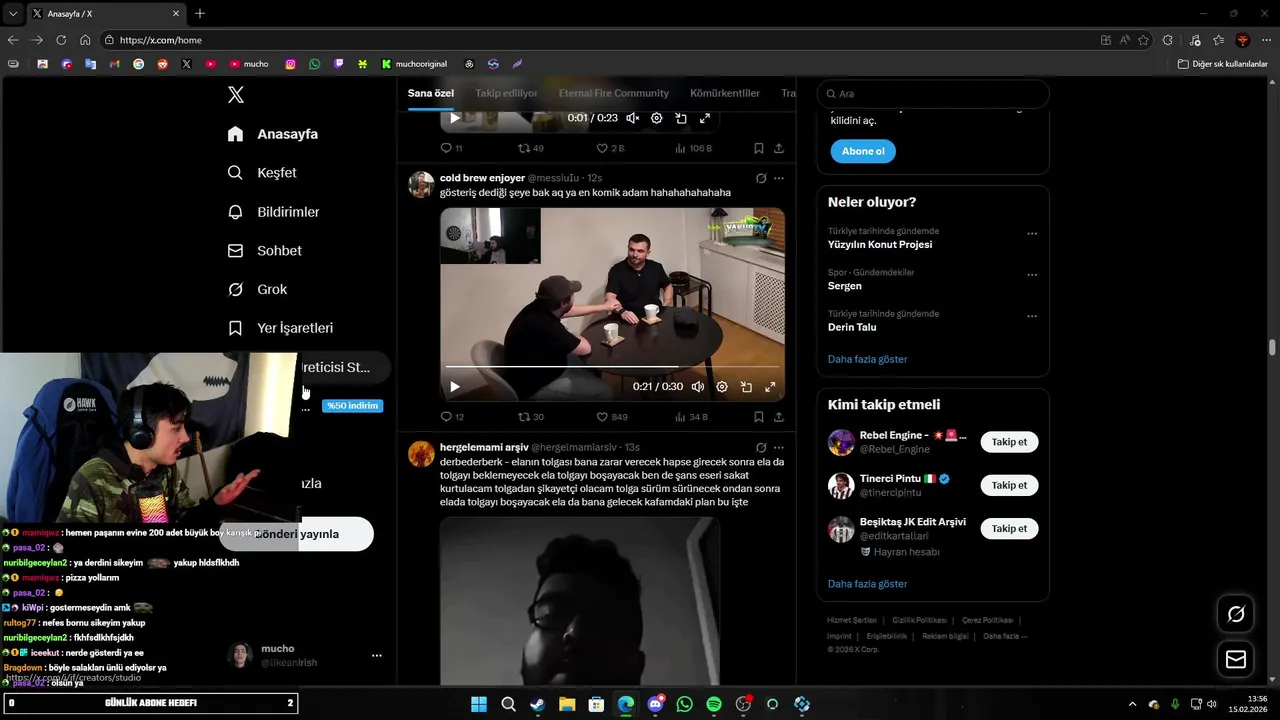Repost the top post with 49 reposts
Screen dimensions: 1280x720
tap(531, 148)
